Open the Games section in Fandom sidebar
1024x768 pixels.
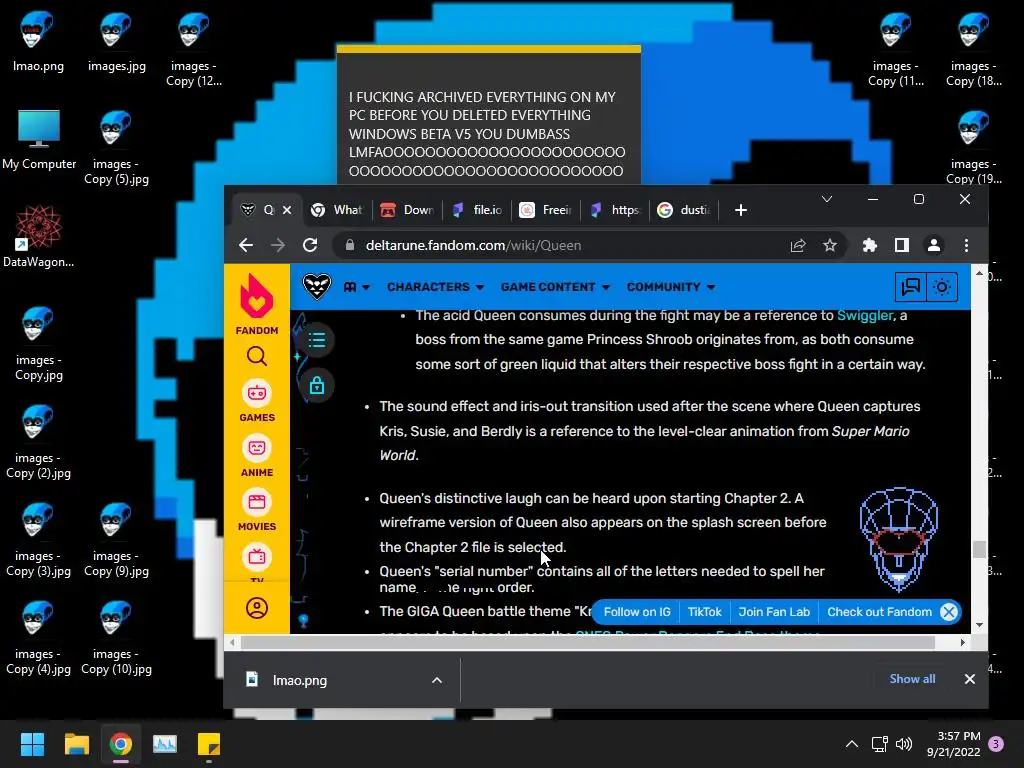click(257, 401)
